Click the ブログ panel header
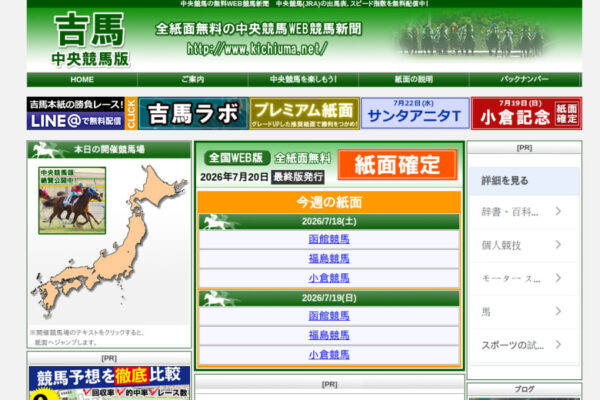Image resolution: width=600 pixels, height=400 pixels. [x=524, y=389]
